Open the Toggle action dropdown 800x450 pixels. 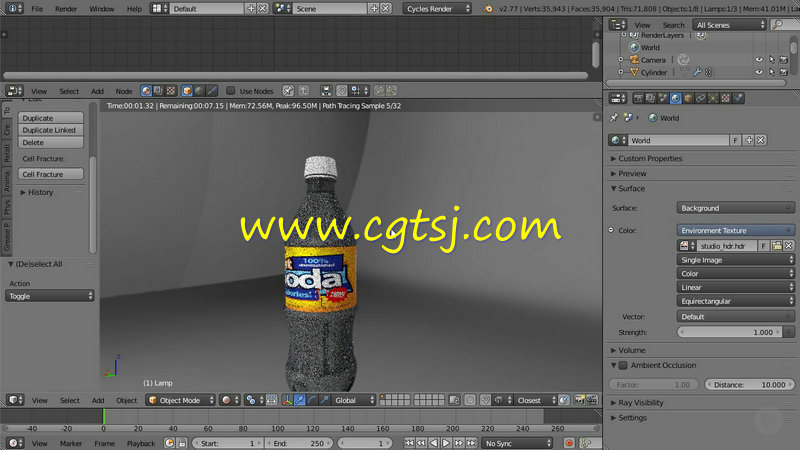pyautogui.click(x=49, y=296)
